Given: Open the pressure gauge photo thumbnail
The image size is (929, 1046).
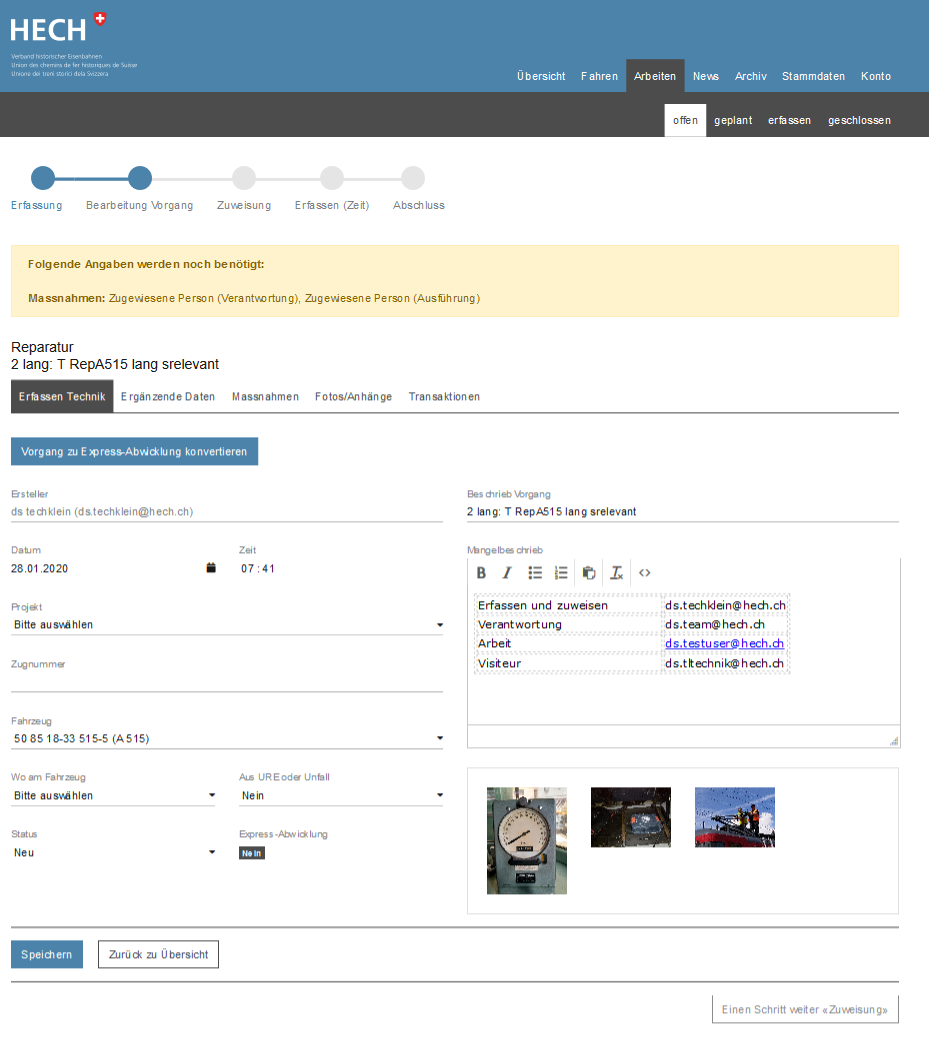Looking at the screenshot, I should 527,840.
